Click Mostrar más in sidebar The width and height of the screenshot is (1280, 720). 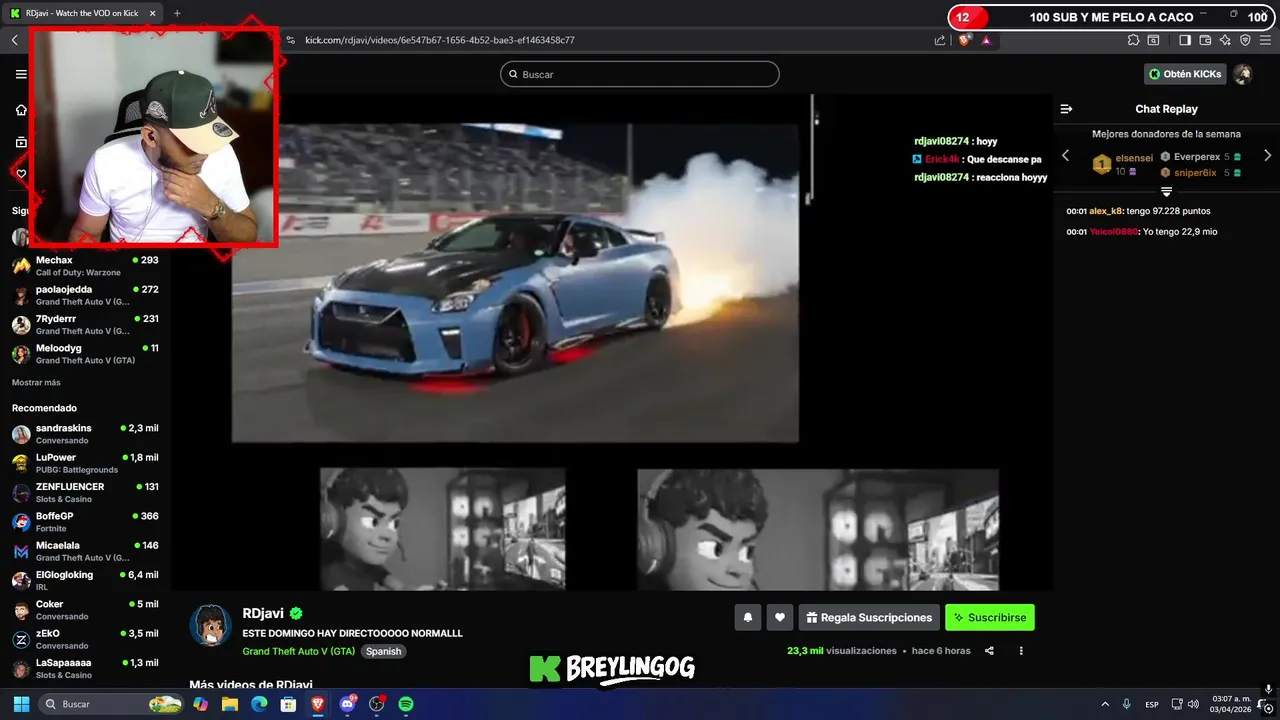(x=36, y=382)
